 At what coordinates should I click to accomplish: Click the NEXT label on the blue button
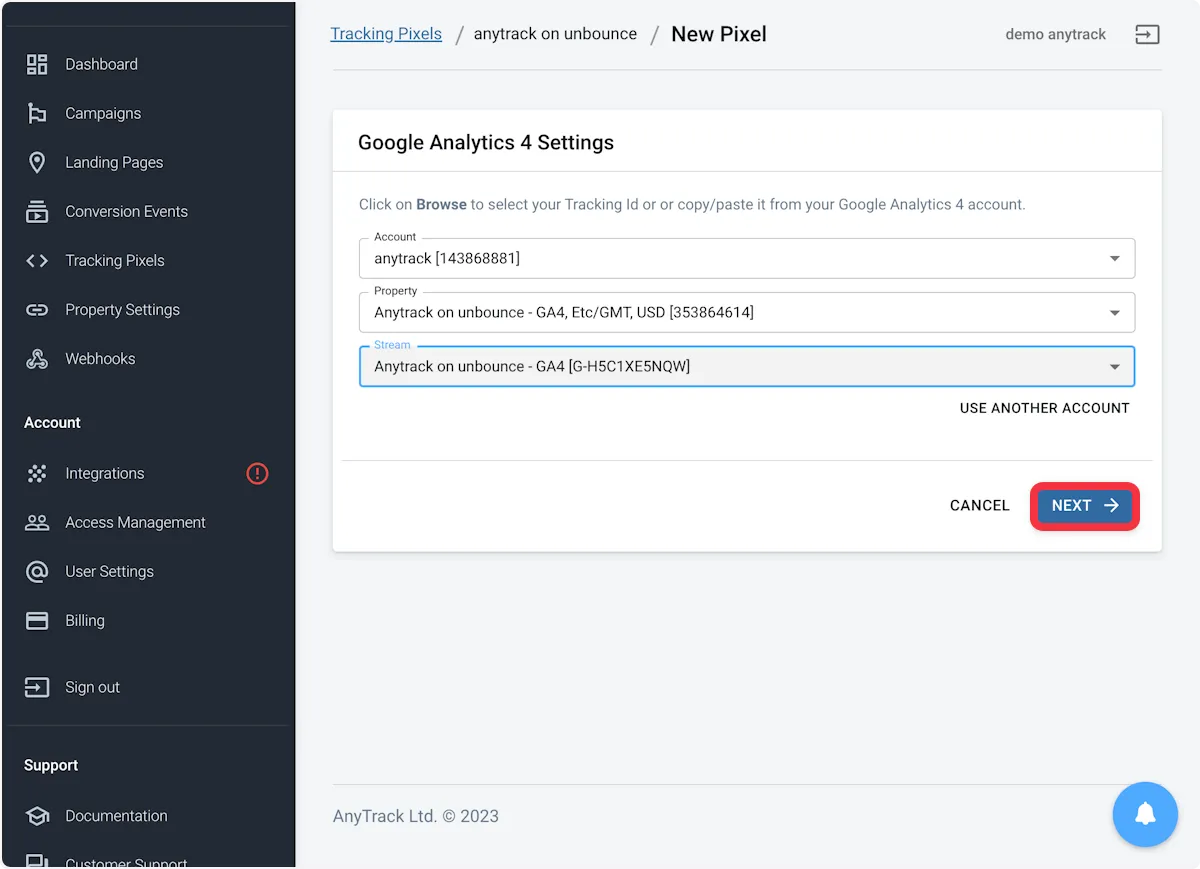pyautogui.click(x=1071, y=505)
